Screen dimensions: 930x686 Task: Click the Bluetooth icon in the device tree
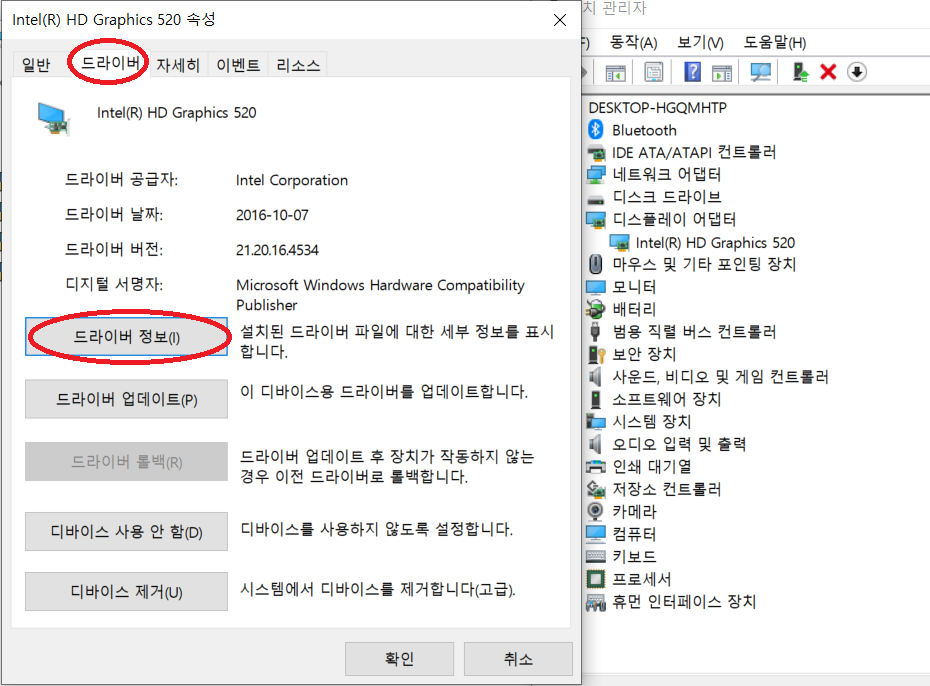point(595,129)
